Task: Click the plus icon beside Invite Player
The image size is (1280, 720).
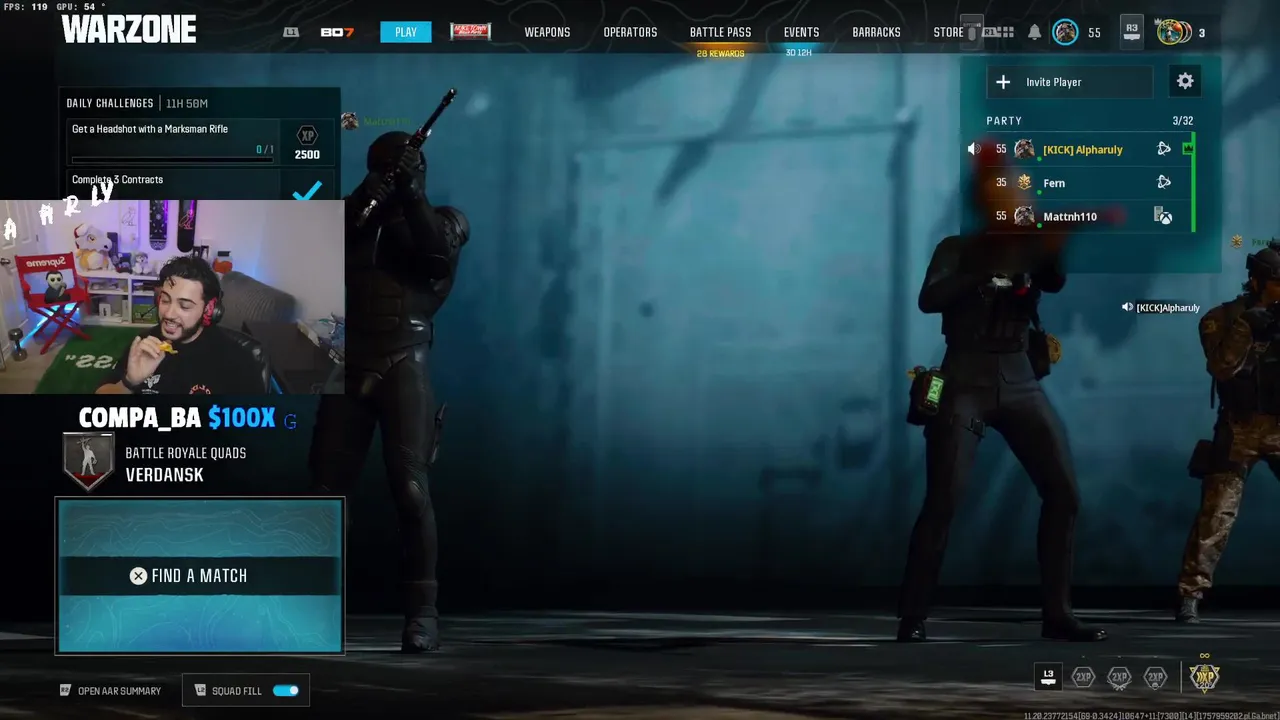Action: coord(1003,82)
